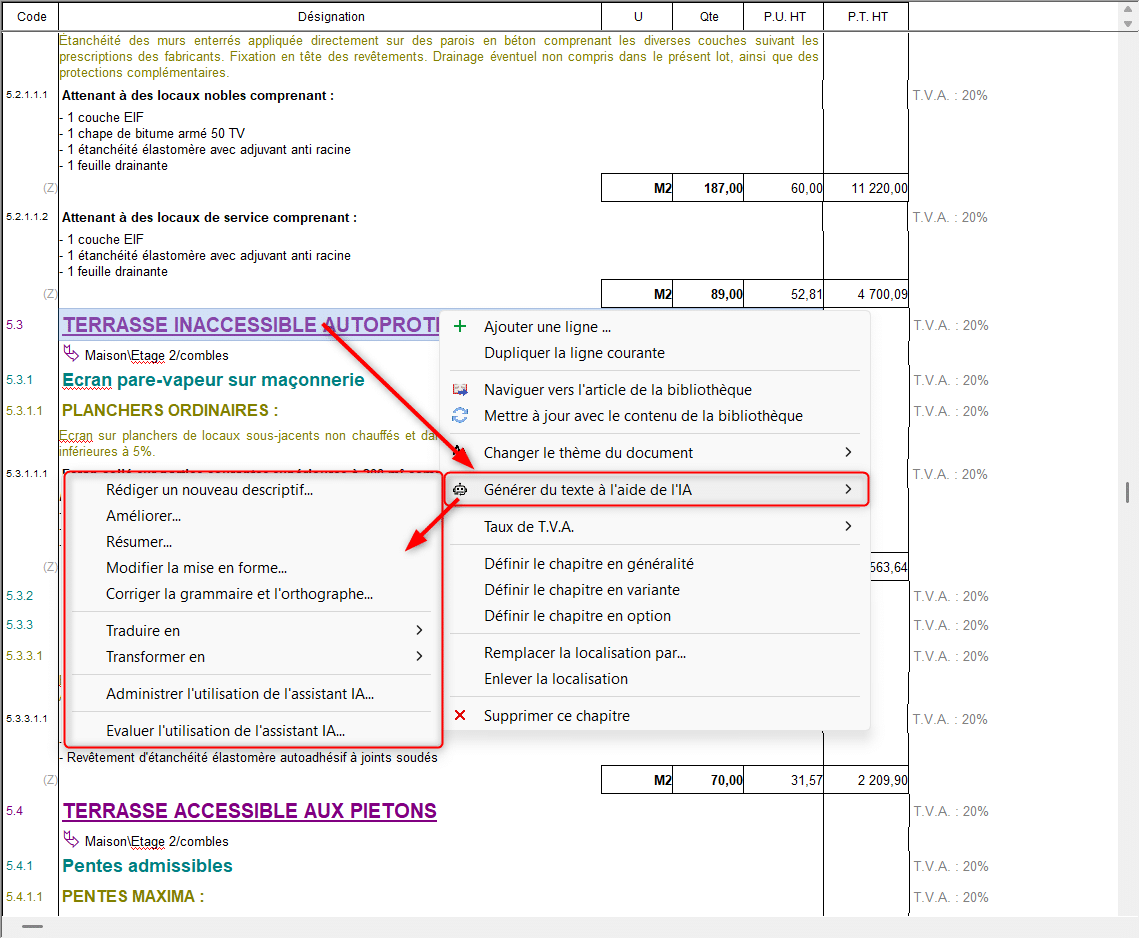Select Dupliquer la ligne courante
Image resolution: width=1140 pixels, height=939 pixels.
(574, 353)
